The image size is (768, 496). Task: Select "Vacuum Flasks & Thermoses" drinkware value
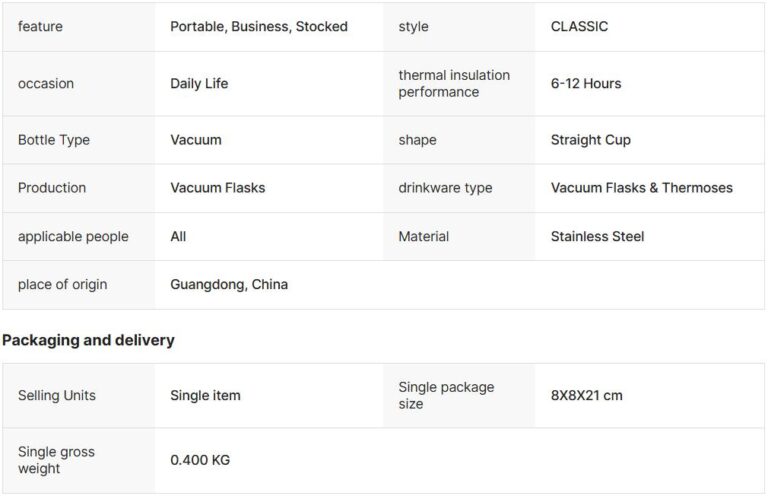click(642, 188)
